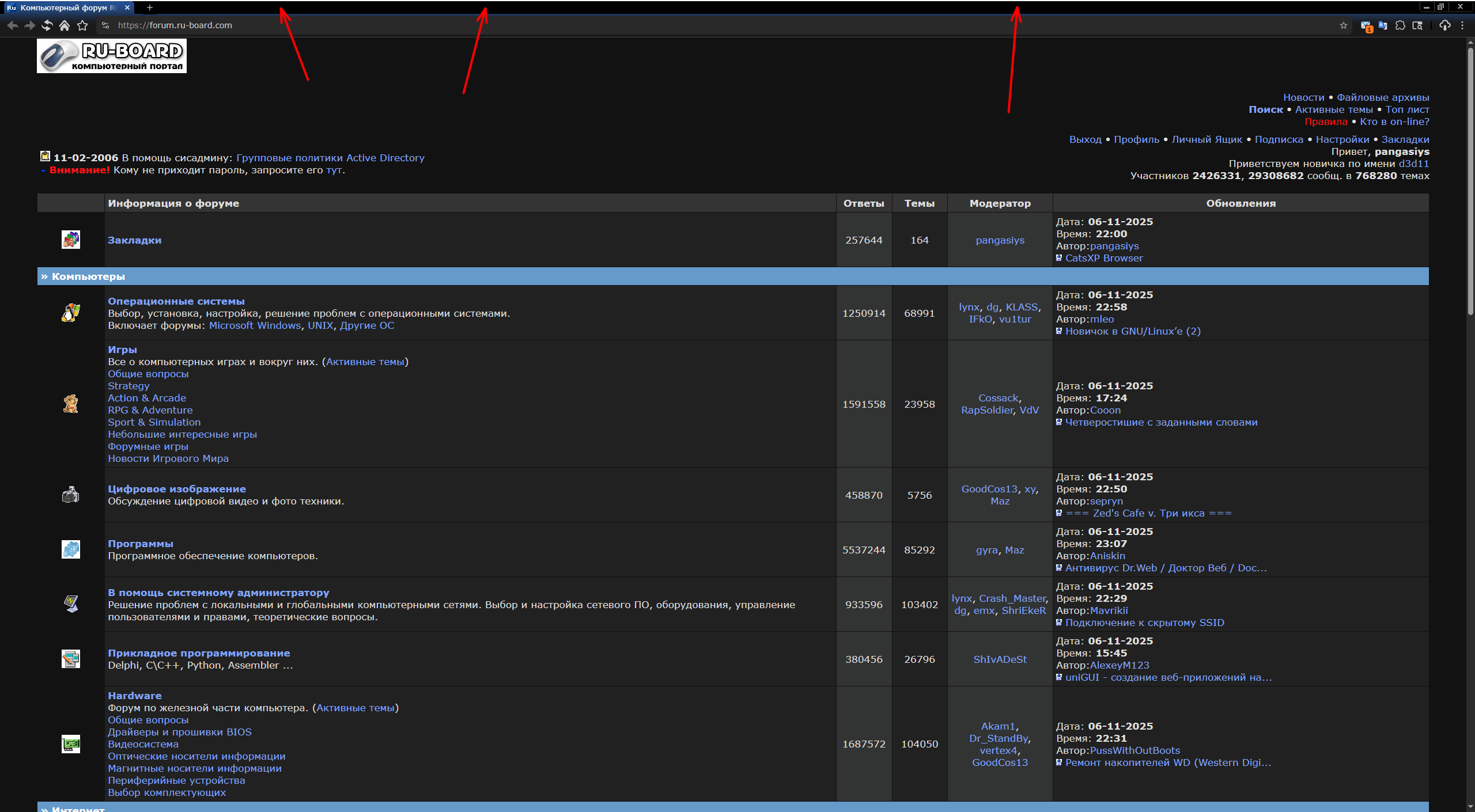
Task: Open the translate extension icon
Action: coord(1383,25)
